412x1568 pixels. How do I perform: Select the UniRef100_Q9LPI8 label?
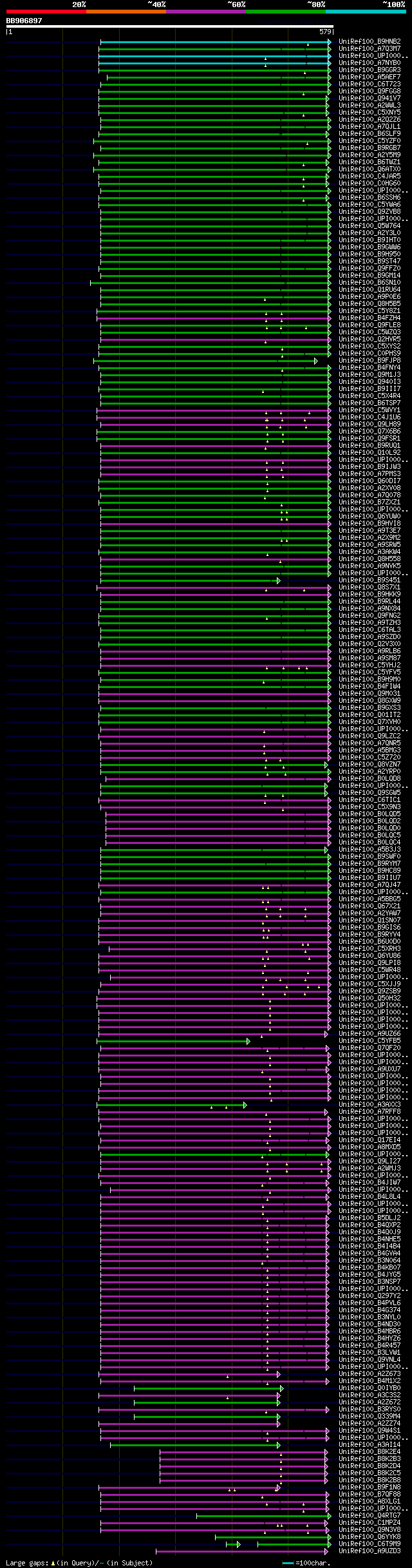pos(370,963)
